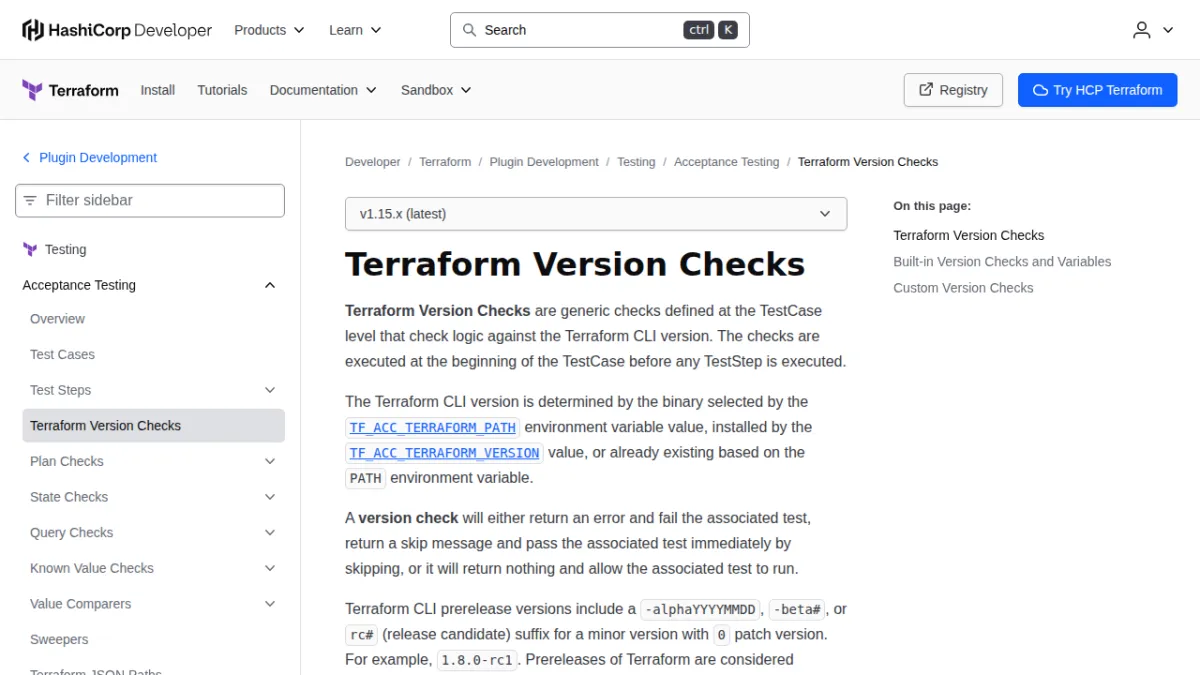The height and width of the screenshot is (675, 1200).
Task: Expand the Query Checks submenu
Action: pyautogui.click(x=270, y=533)
